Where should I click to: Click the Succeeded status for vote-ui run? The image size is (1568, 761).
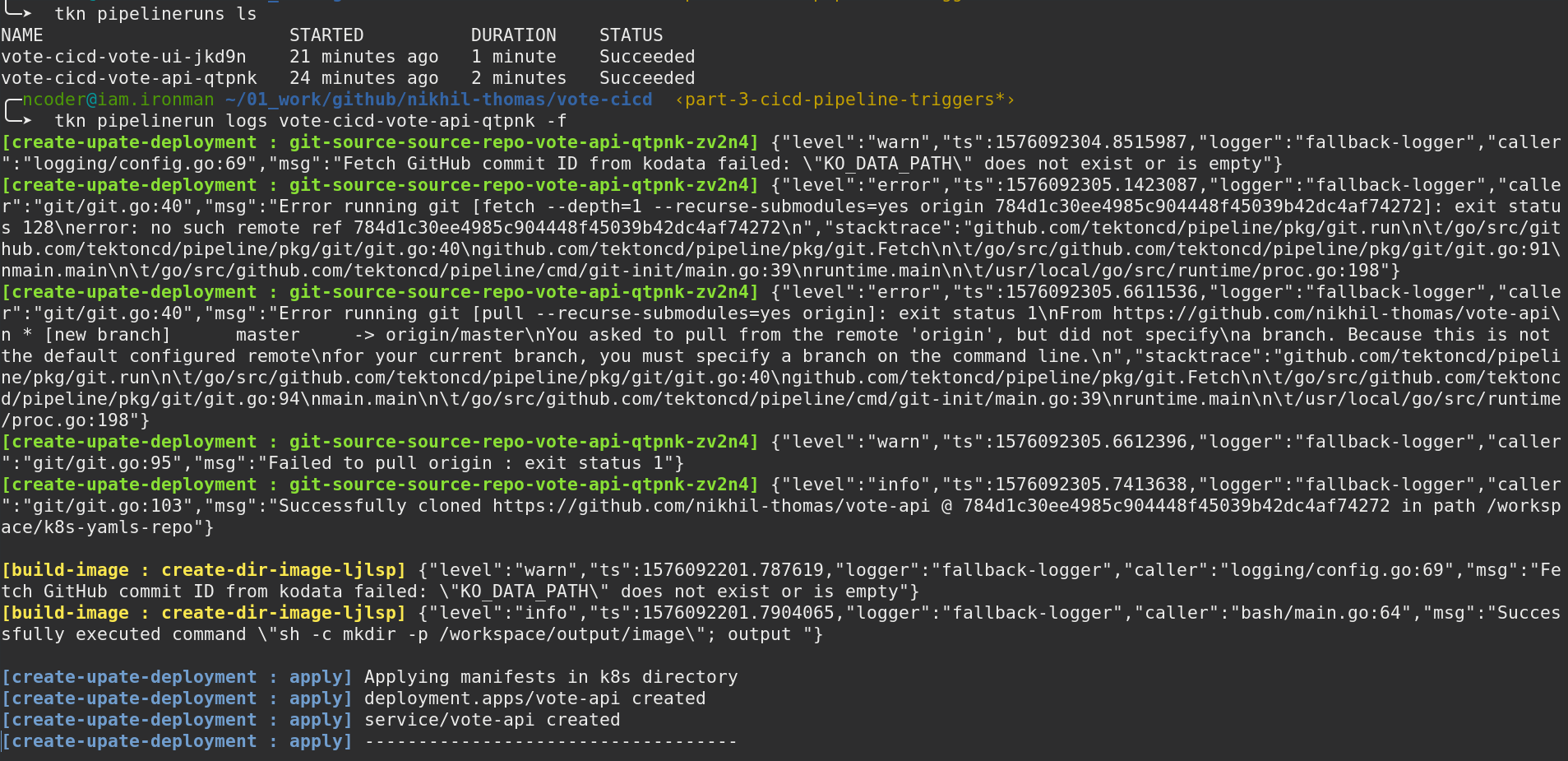point(647,57)
